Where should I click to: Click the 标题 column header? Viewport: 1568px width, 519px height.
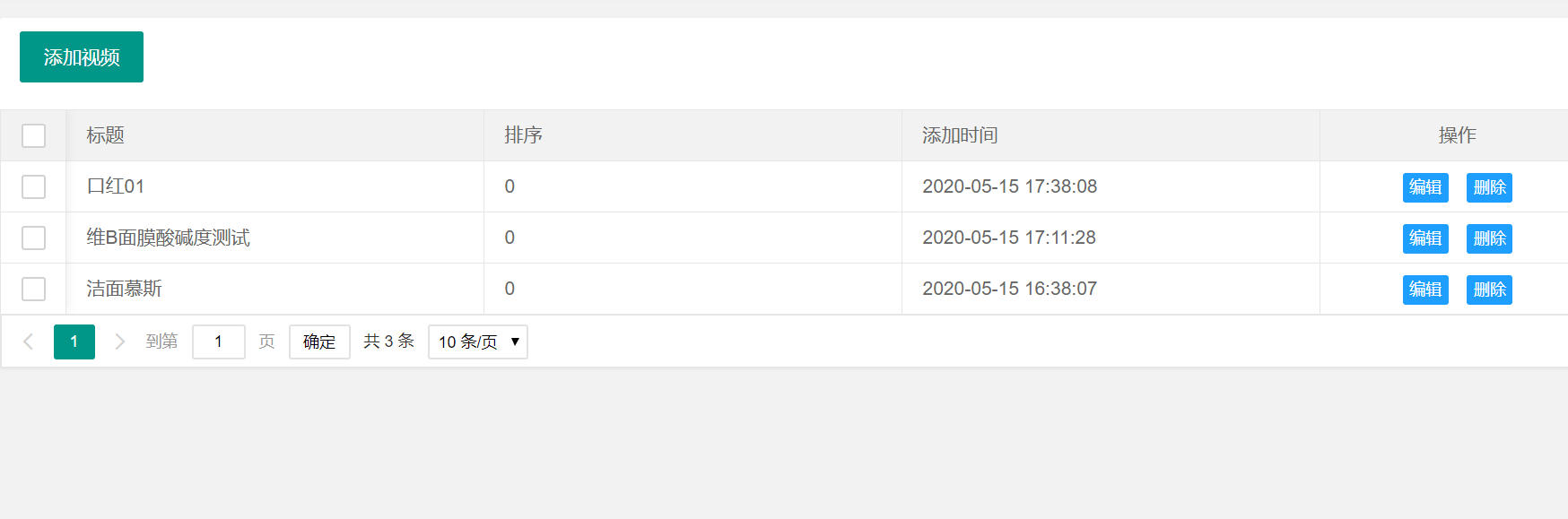pyautogui.click(x=105, y=135)
